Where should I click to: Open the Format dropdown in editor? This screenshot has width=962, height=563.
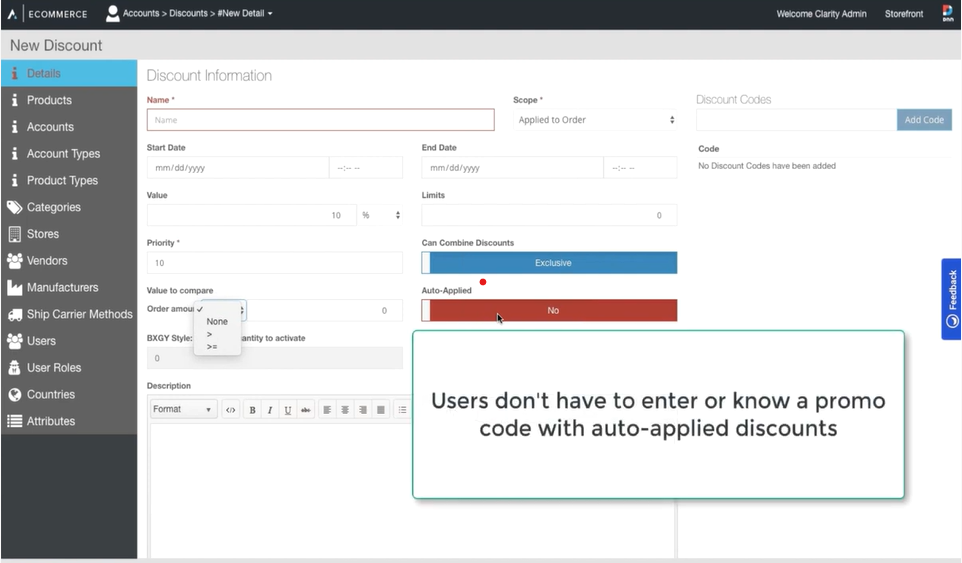pos(183,409)
